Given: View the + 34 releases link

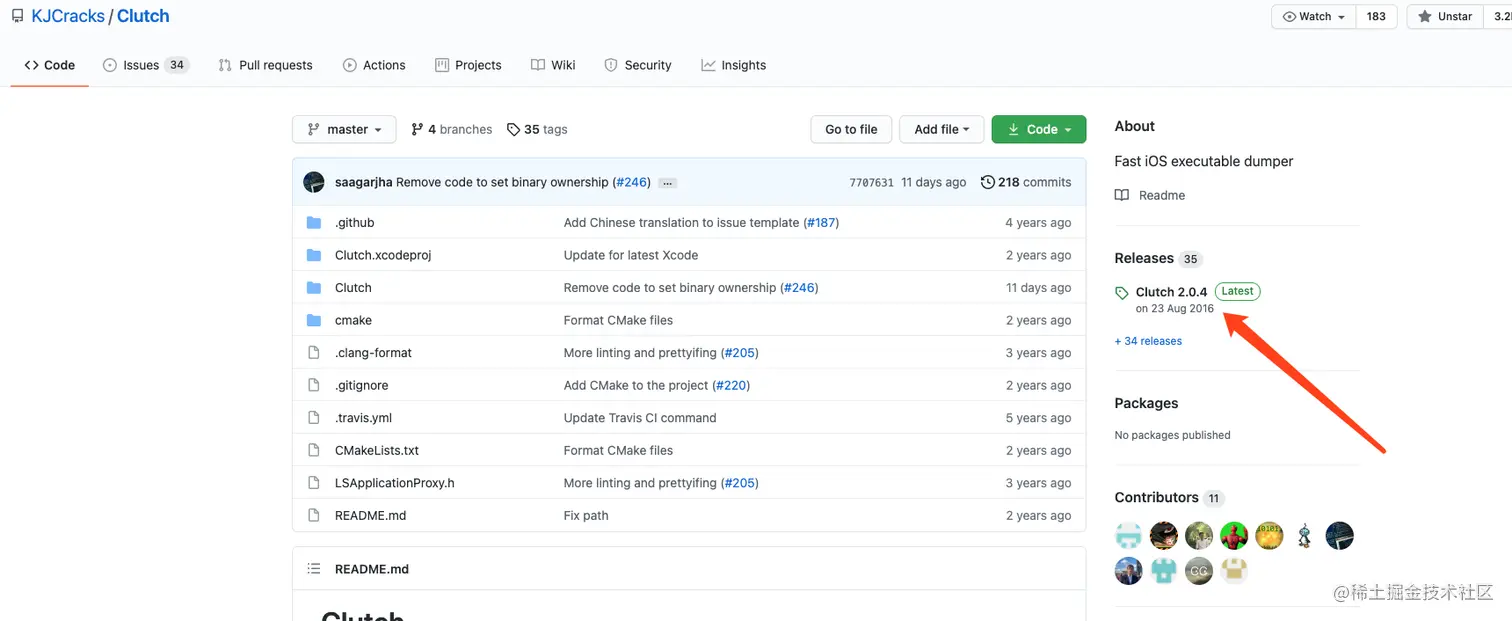Looking at the screenshot, I should tap(1148, 341).
